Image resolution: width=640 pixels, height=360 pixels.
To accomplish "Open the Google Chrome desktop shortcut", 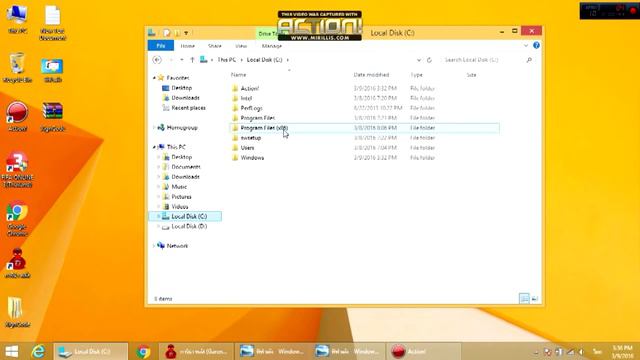I will pyautogui.click(x=17, y=219).
